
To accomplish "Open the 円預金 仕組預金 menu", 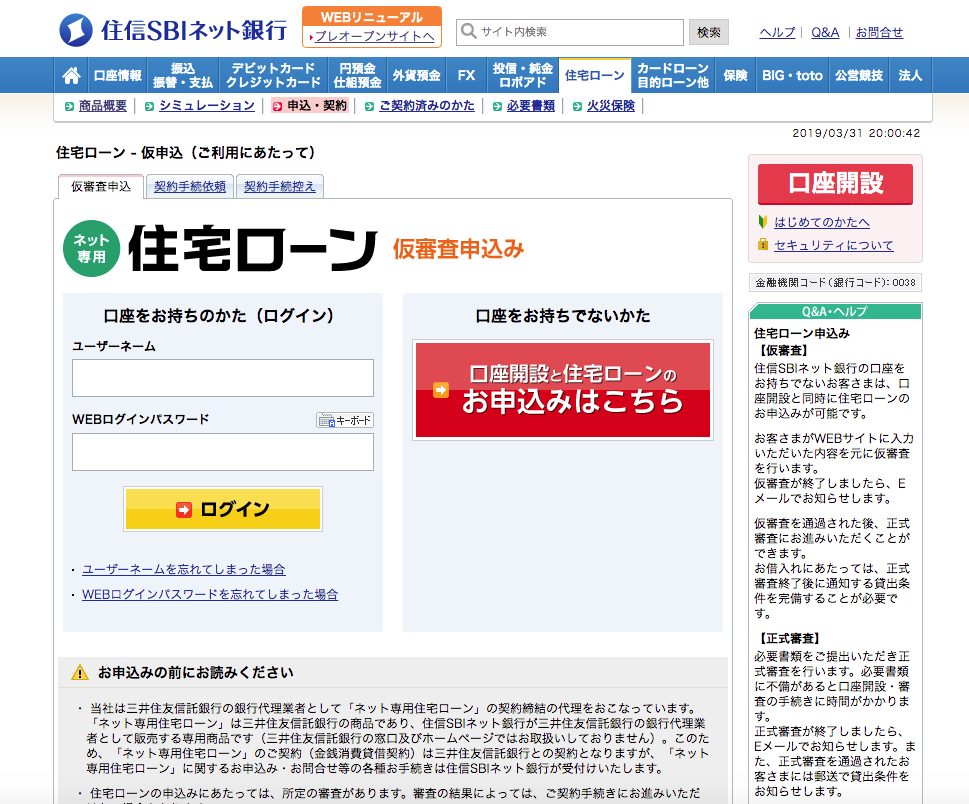I will [357, 75].
